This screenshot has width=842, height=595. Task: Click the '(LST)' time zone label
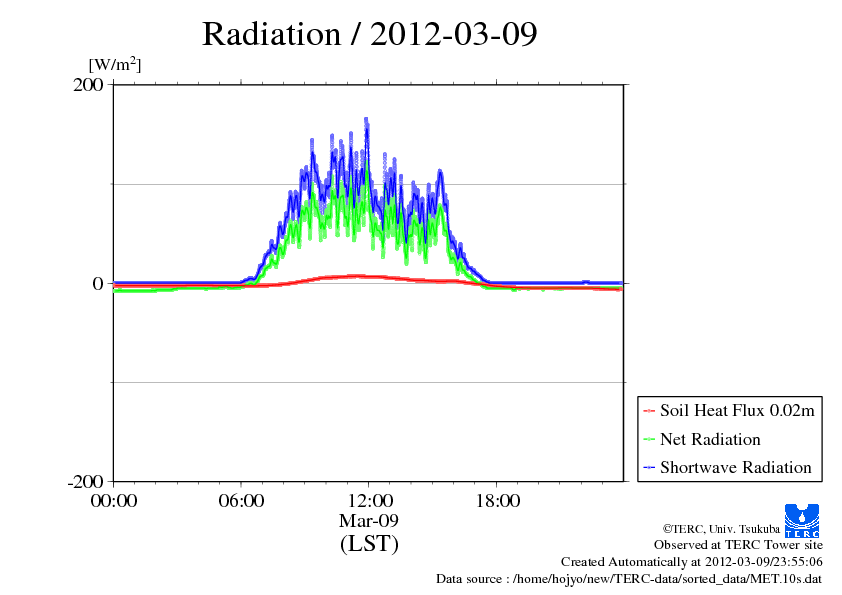point(369,543)
